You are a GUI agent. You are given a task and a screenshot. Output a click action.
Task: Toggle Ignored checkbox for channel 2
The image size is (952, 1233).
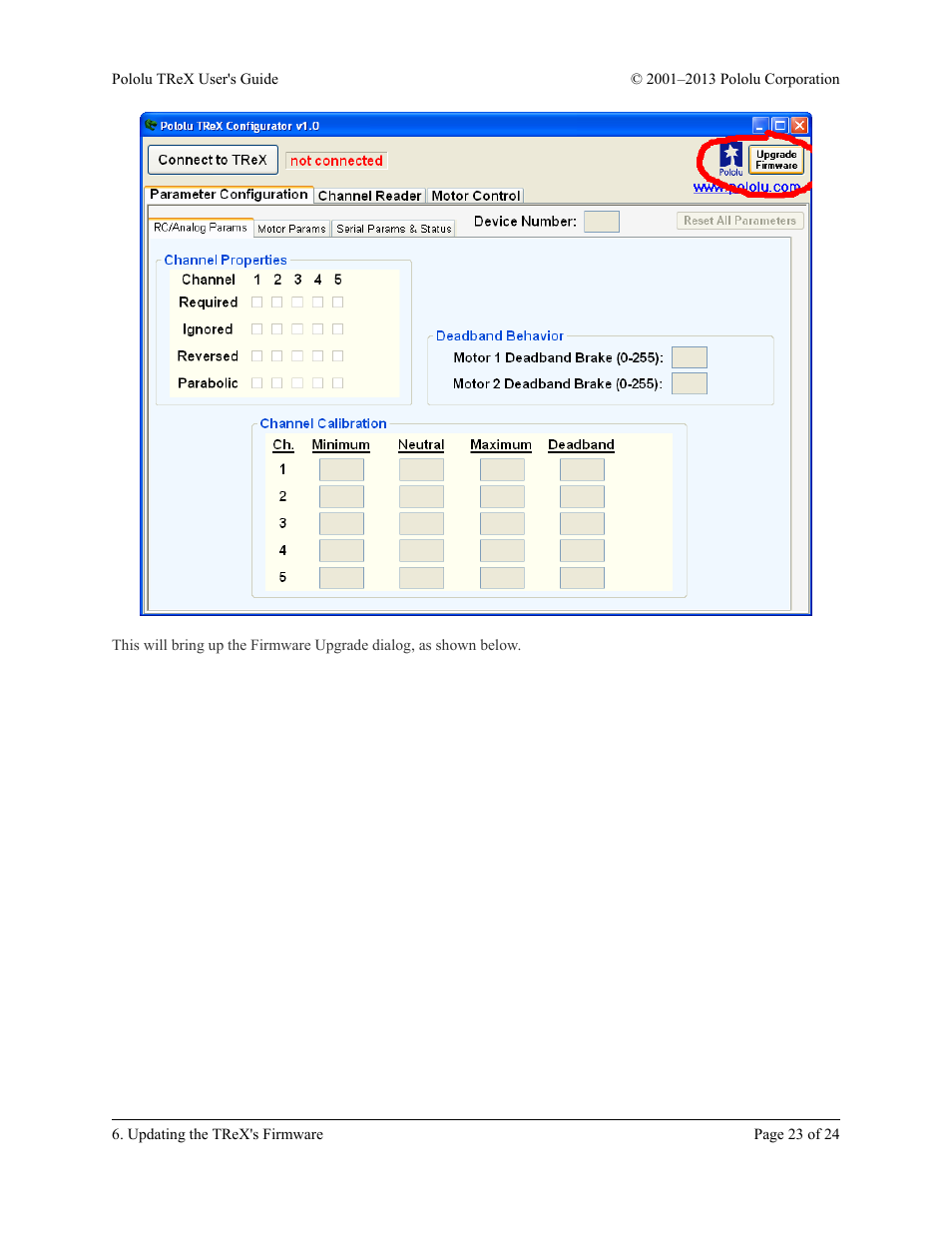coord(277,329)
